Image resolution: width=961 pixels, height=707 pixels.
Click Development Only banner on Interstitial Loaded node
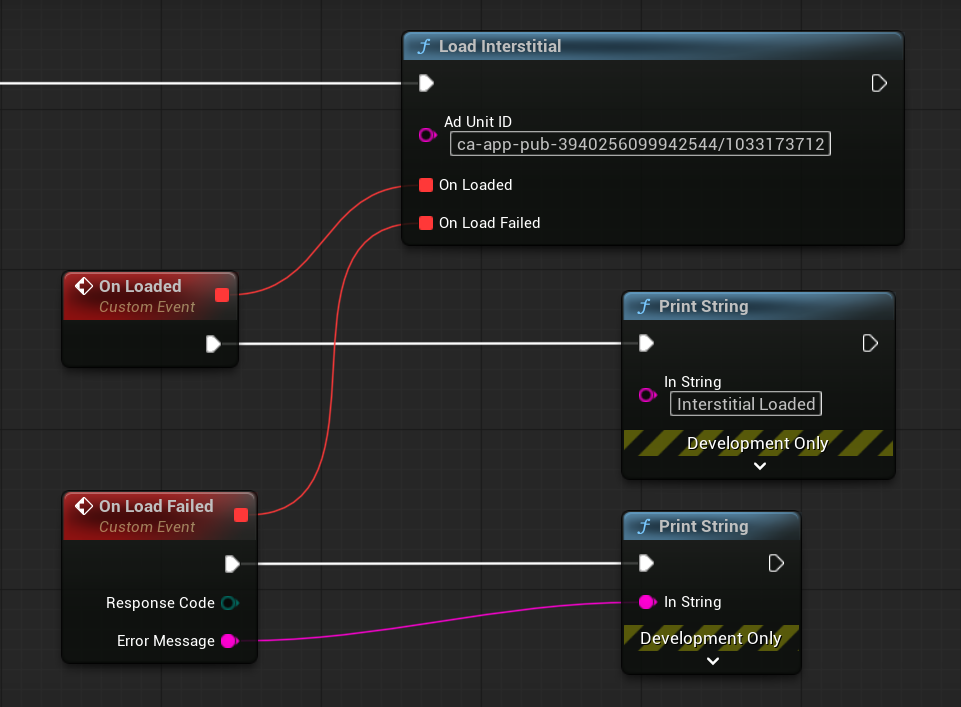[x=758, y=443]
